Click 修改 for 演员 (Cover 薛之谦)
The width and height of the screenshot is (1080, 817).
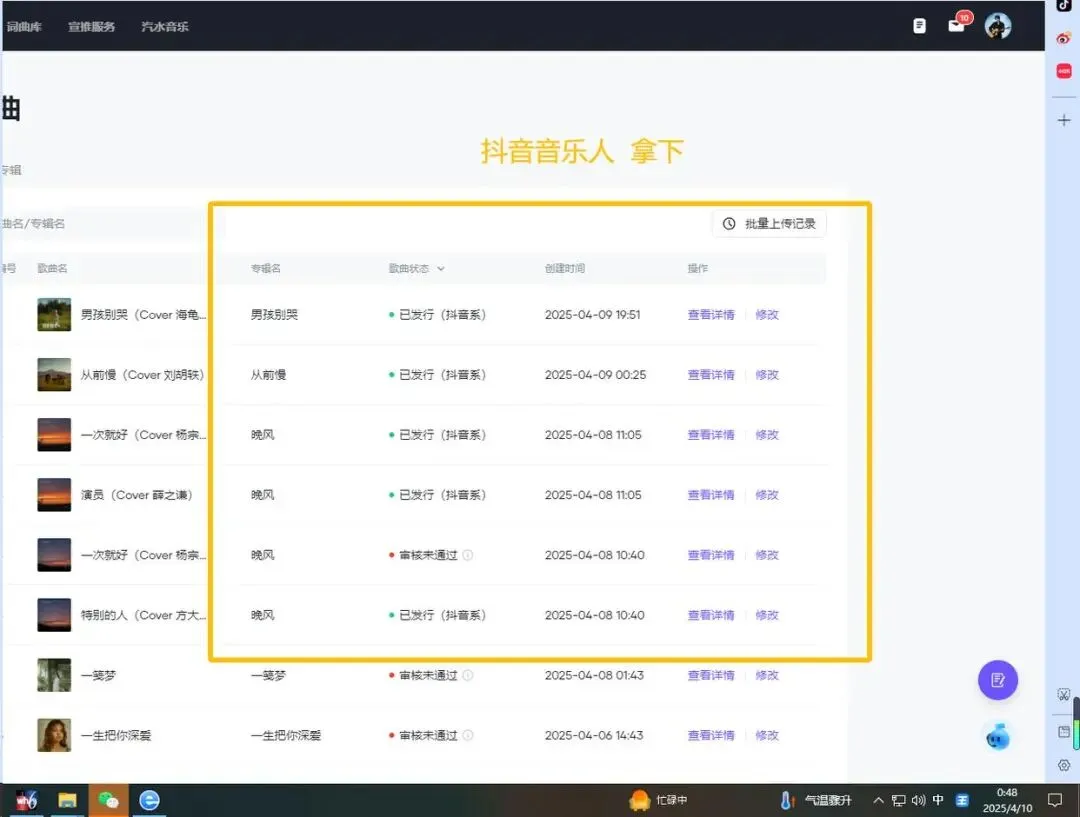coord(767,495)
